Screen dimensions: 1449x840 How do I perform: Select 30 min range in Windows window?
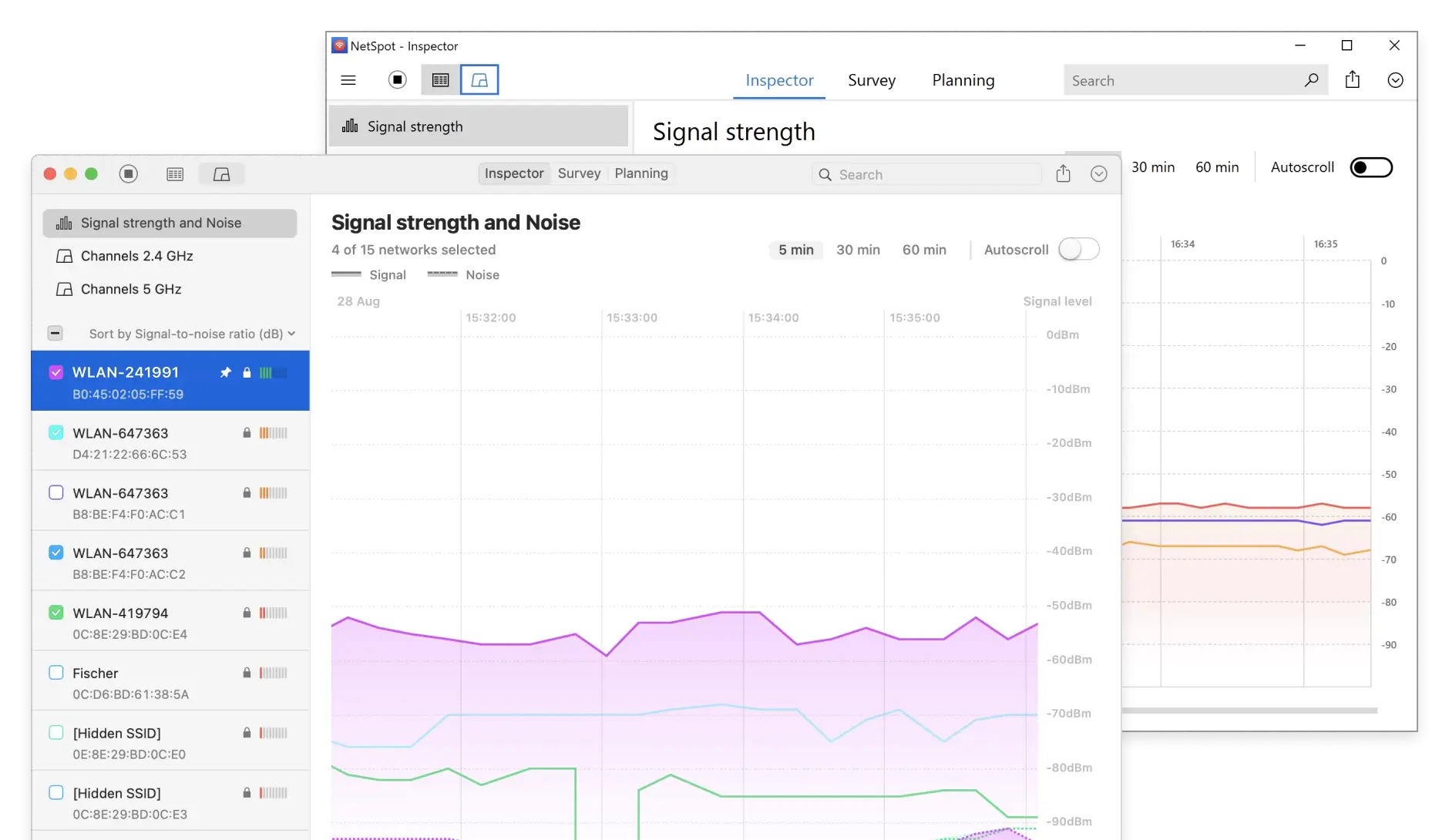tap(1153, 167)
